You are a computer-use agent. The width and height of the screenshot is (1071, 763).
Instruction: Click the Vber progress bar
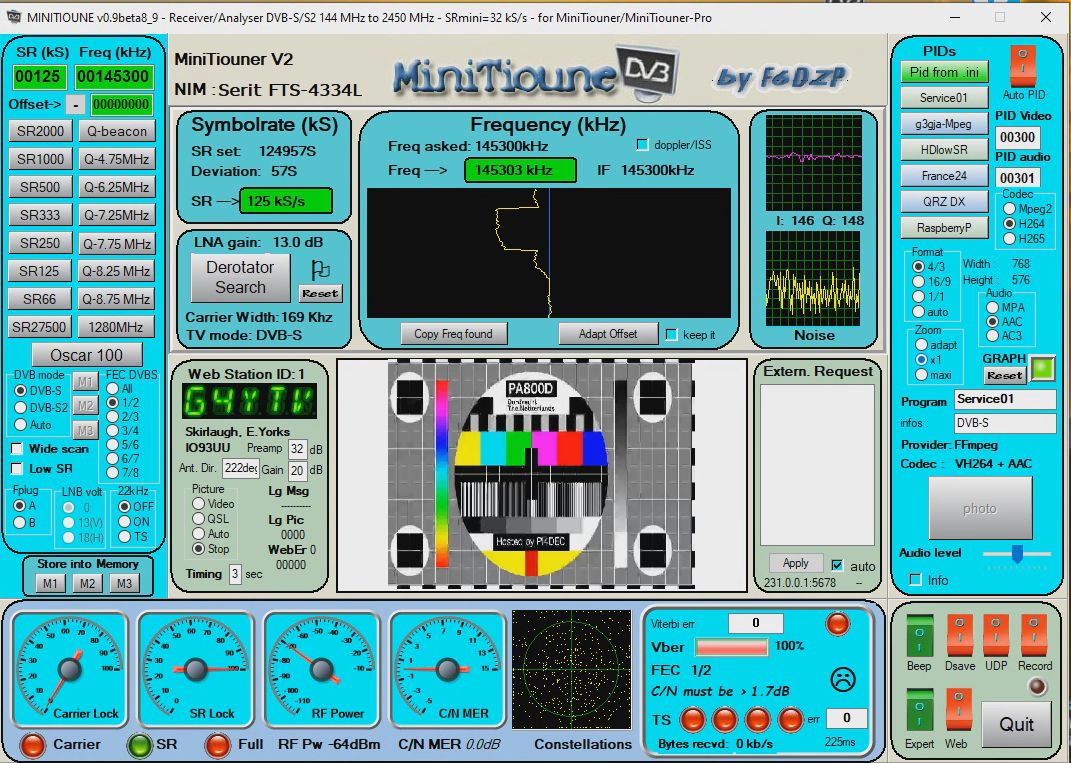point(732,646)
